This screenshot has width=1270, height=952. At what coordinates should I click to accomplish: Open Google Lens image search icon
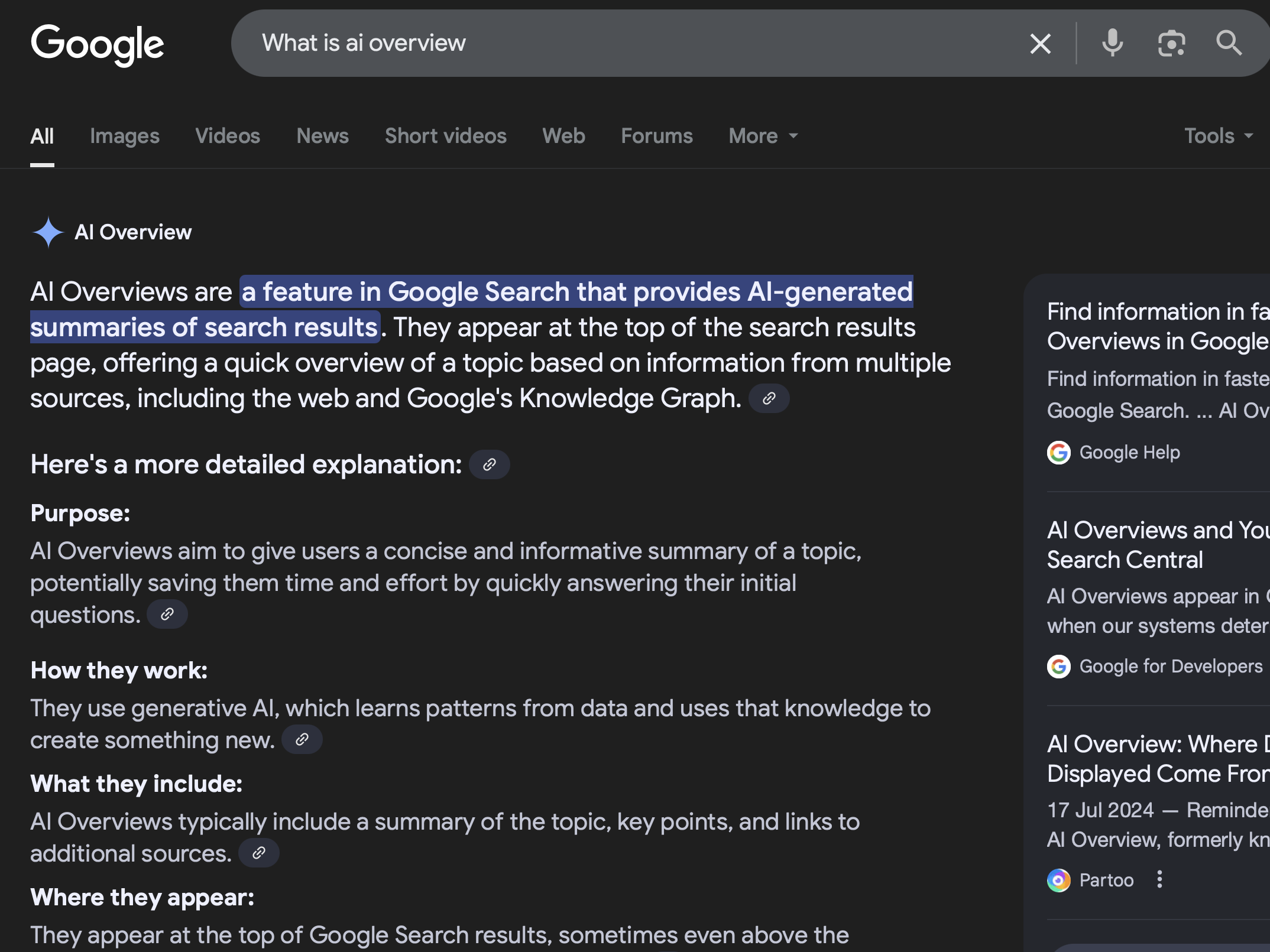(1171, 44)
